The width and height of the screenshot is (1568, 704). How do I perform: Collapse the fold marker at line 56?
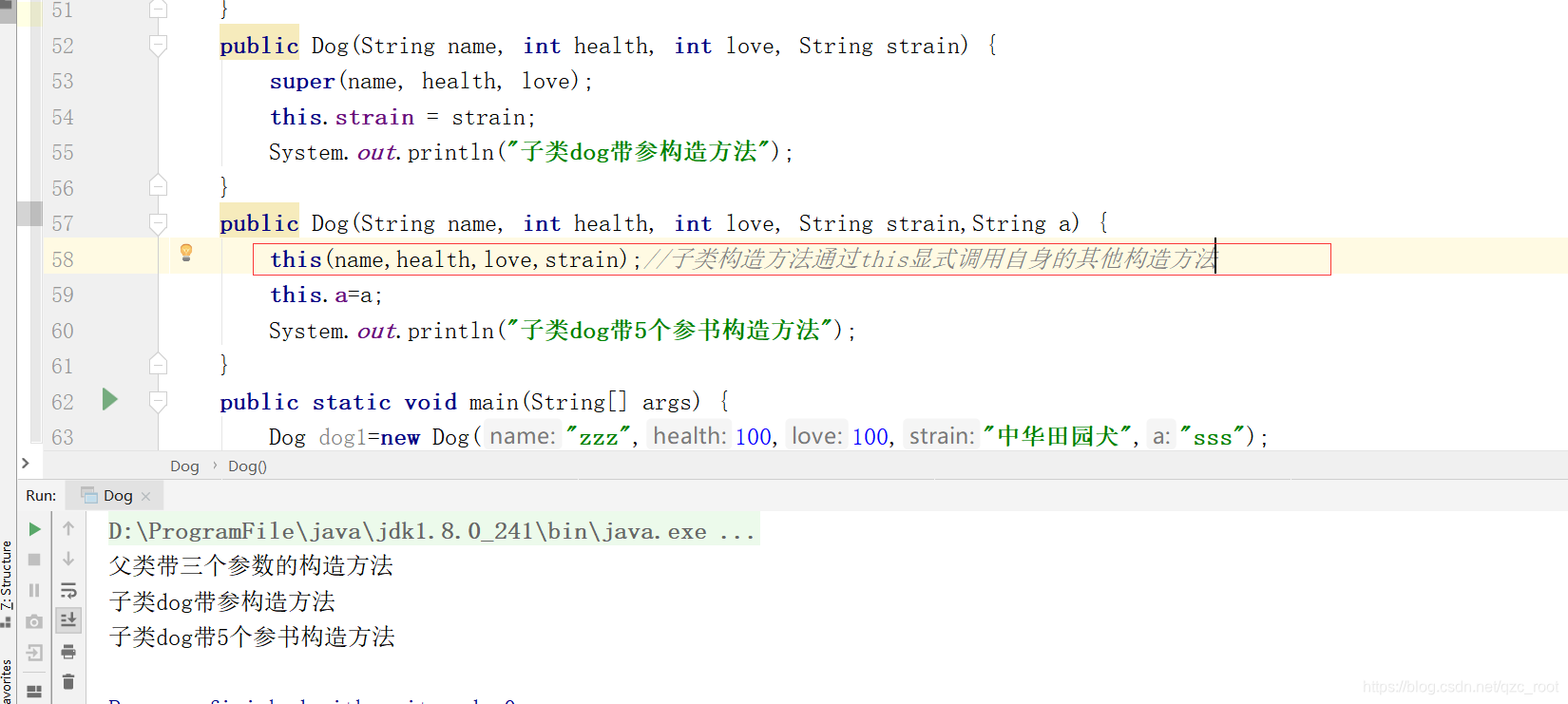[x=159, y=186]
